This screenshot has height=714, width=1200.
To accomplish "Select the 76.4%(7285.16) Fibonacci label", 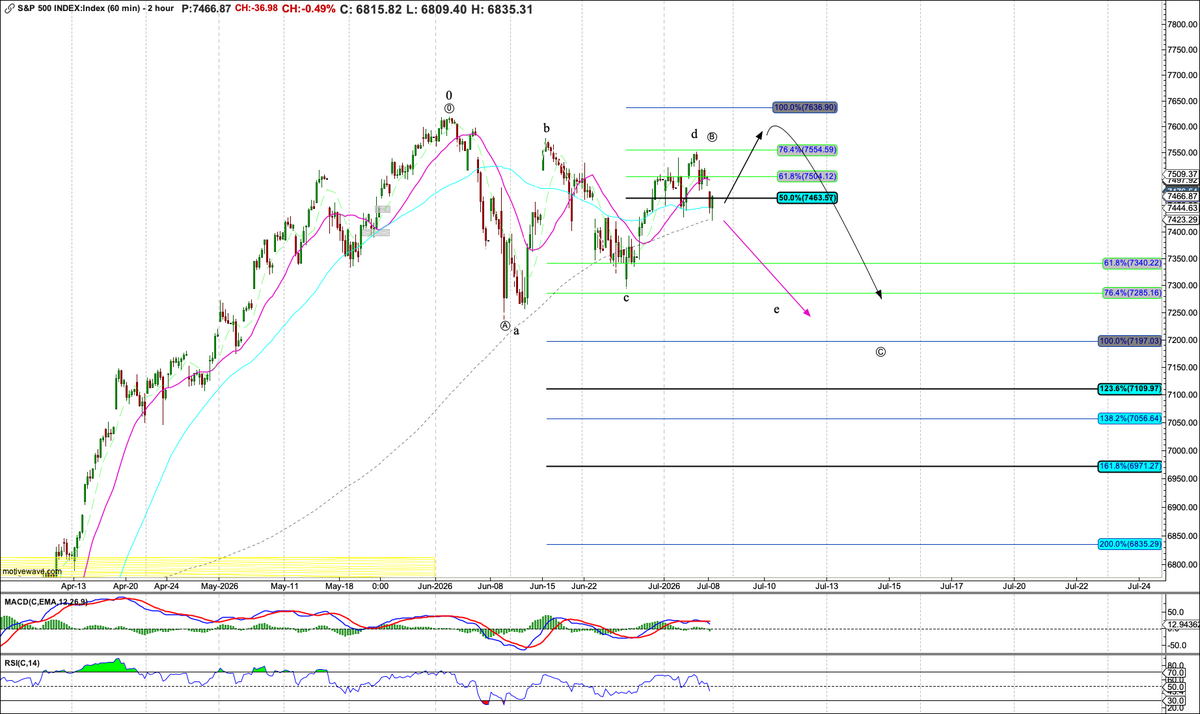I will coord(1131,293).
